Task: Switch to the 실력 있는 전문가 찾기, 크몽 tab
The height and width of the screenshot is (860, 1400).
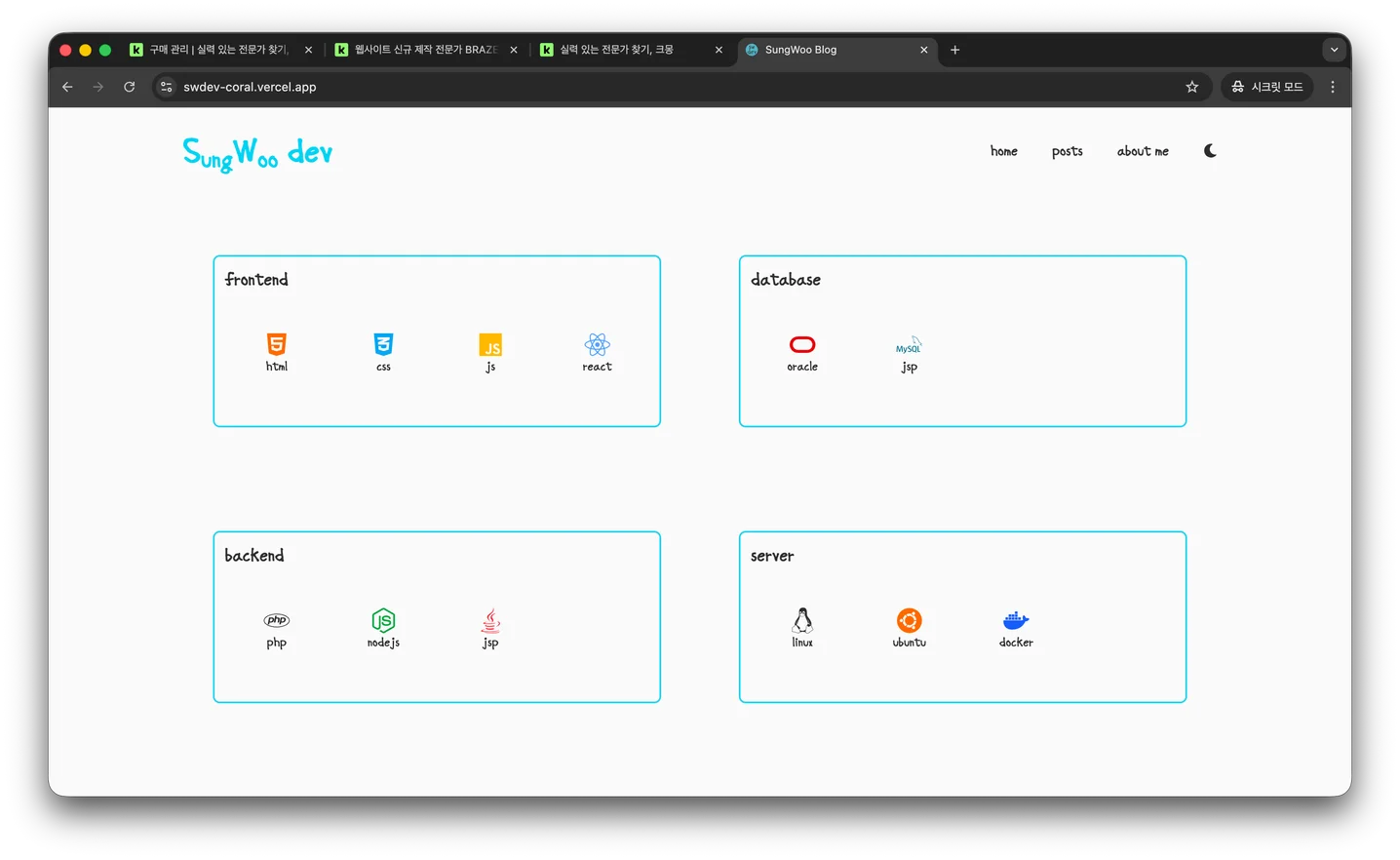Action: [632, 50]
